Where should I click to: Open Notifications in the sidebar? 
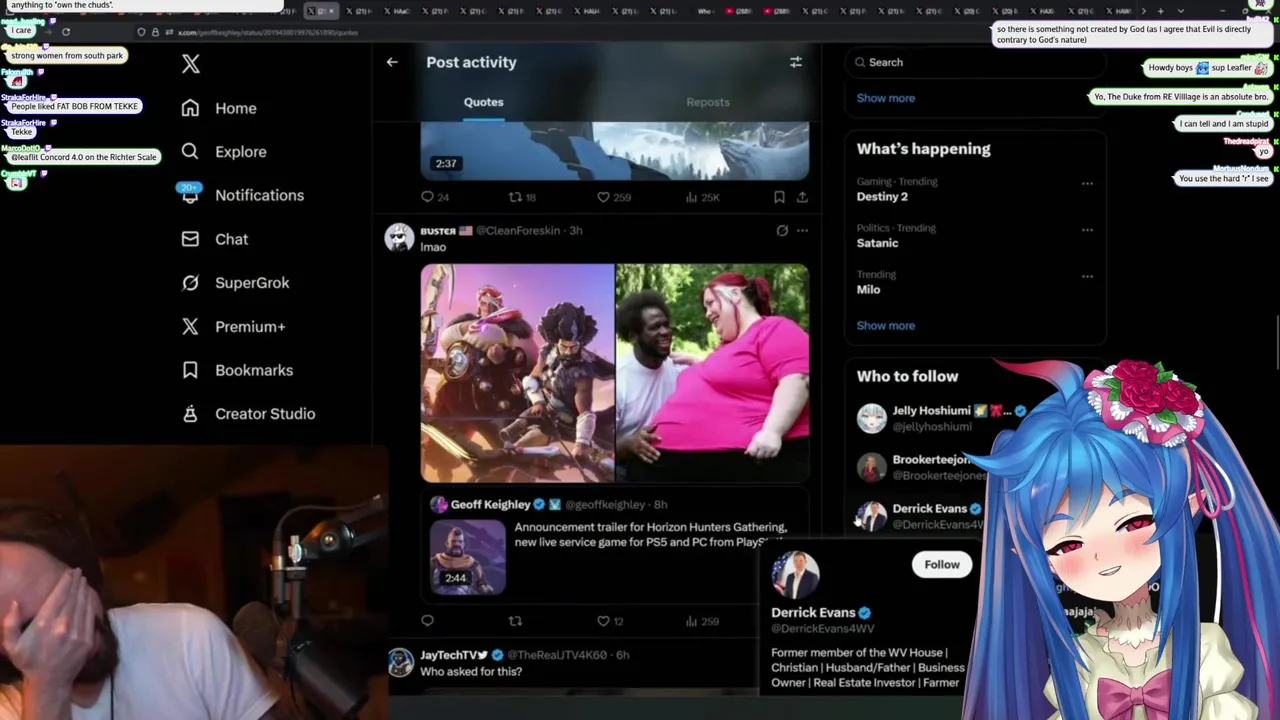(x=242, y=195)
